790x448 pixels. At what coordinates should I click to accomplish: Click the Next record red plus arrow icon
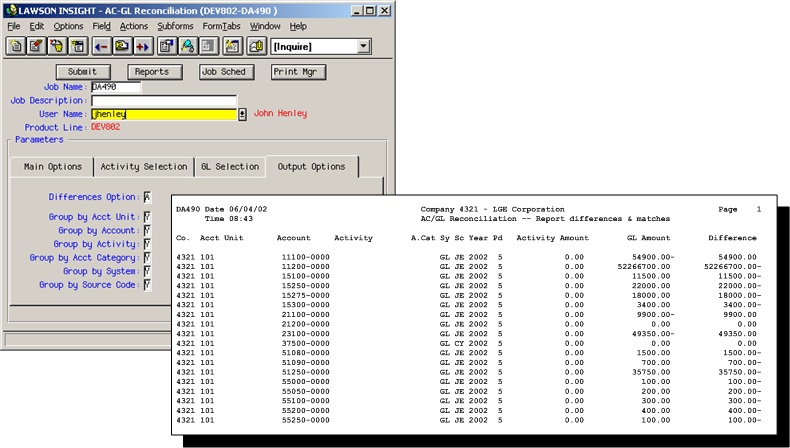click(143, 46)
